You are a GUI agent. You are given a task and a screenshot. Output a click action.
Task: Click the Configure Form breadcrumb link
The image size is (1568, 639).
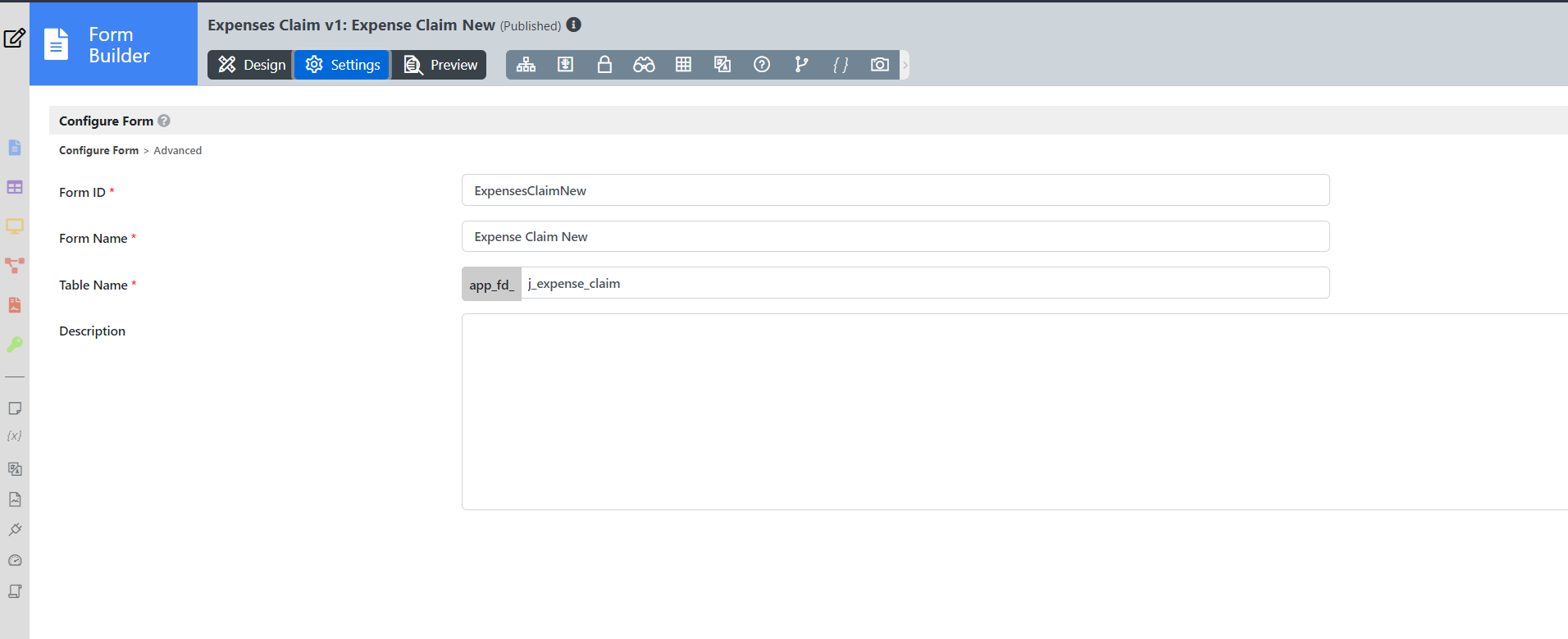pyautogui.click(x=98, y=150)
